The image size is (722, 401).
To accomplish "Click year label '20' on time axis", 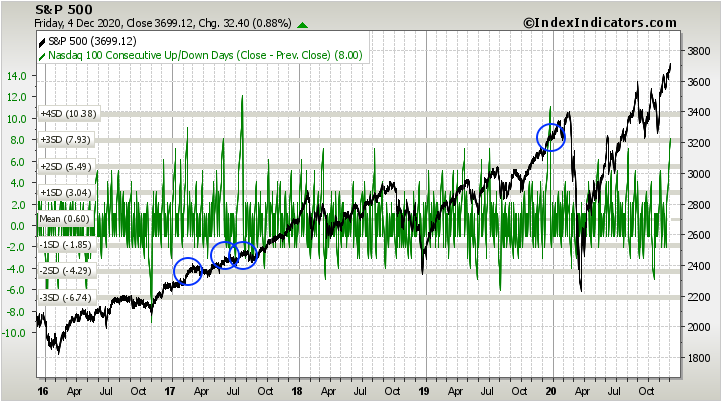I will pos(551,391).
